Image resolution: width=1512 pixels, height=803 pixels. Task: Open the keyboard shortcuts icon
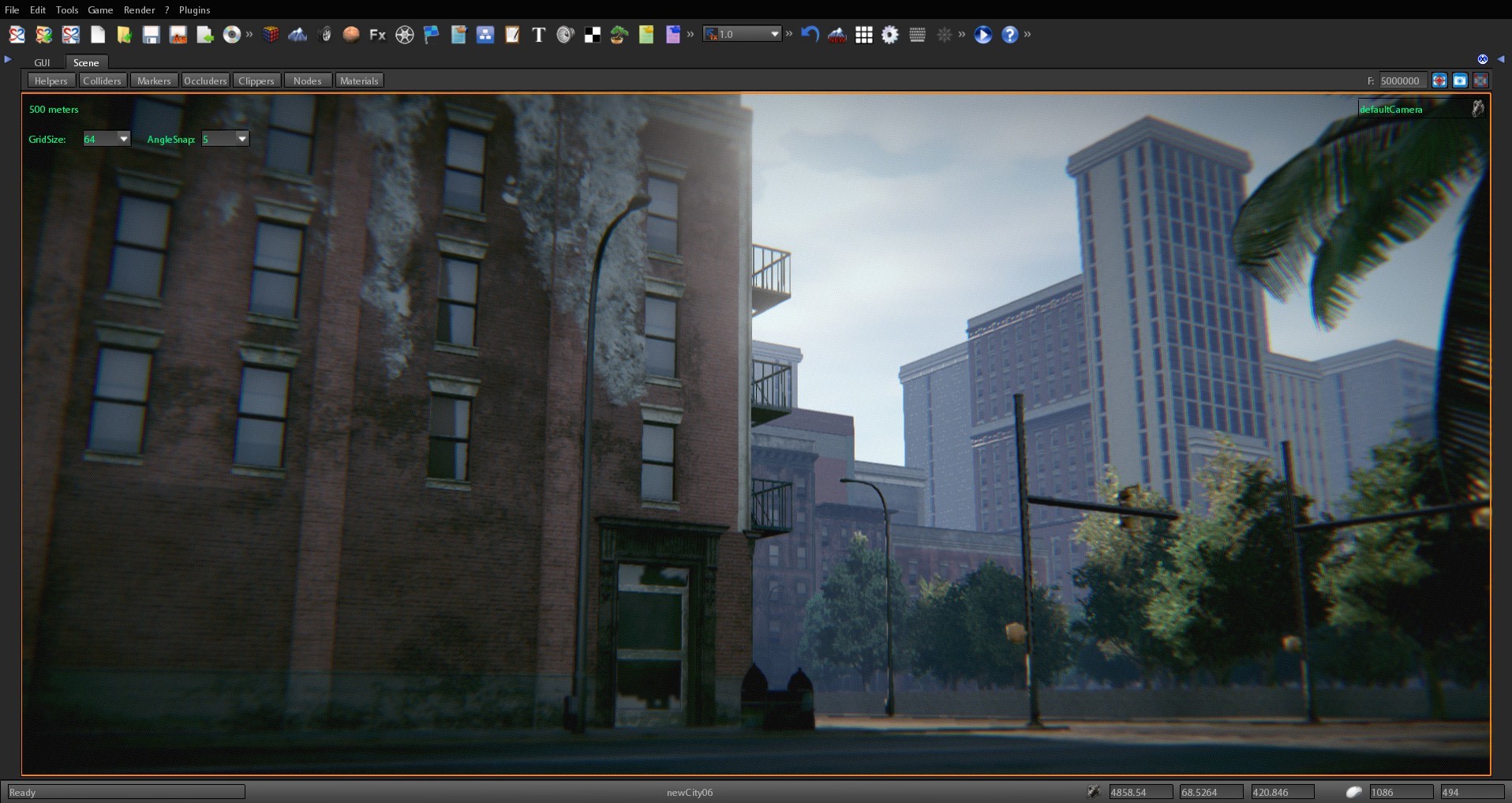click(x=917, y=35)
